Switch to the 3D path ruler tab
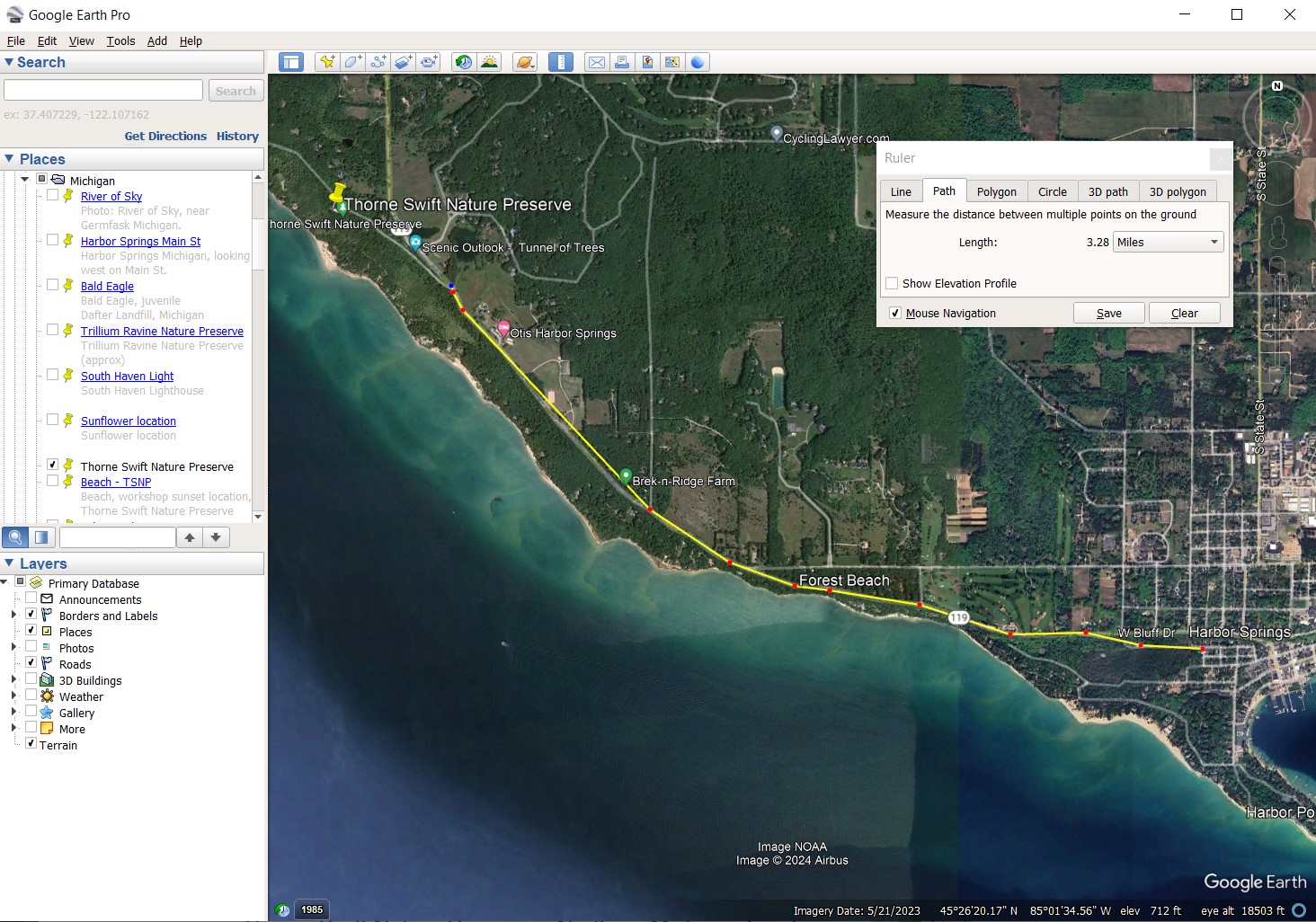Viewport: 1316px width, 922px height. (x=1107, y=191)
